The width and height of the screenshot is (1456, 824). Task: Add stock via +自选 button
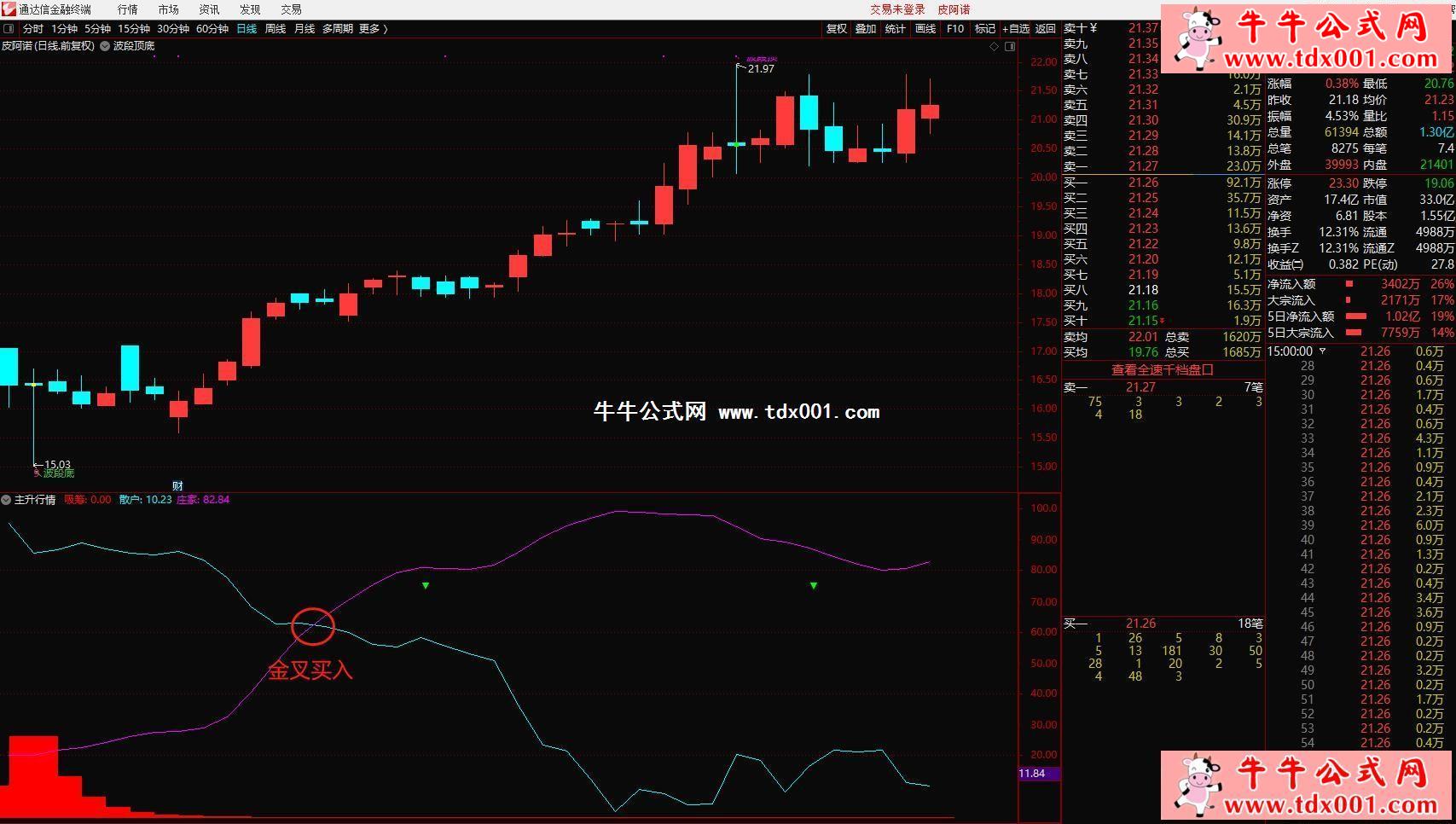click(x=1016, y=29)
